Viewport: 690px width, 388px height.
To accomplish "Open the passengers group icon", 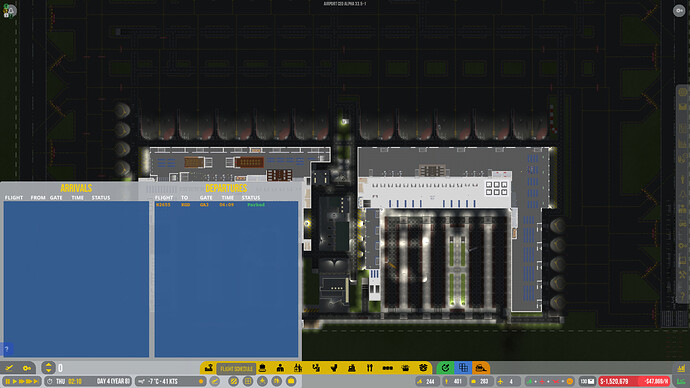I will point(298,368).
